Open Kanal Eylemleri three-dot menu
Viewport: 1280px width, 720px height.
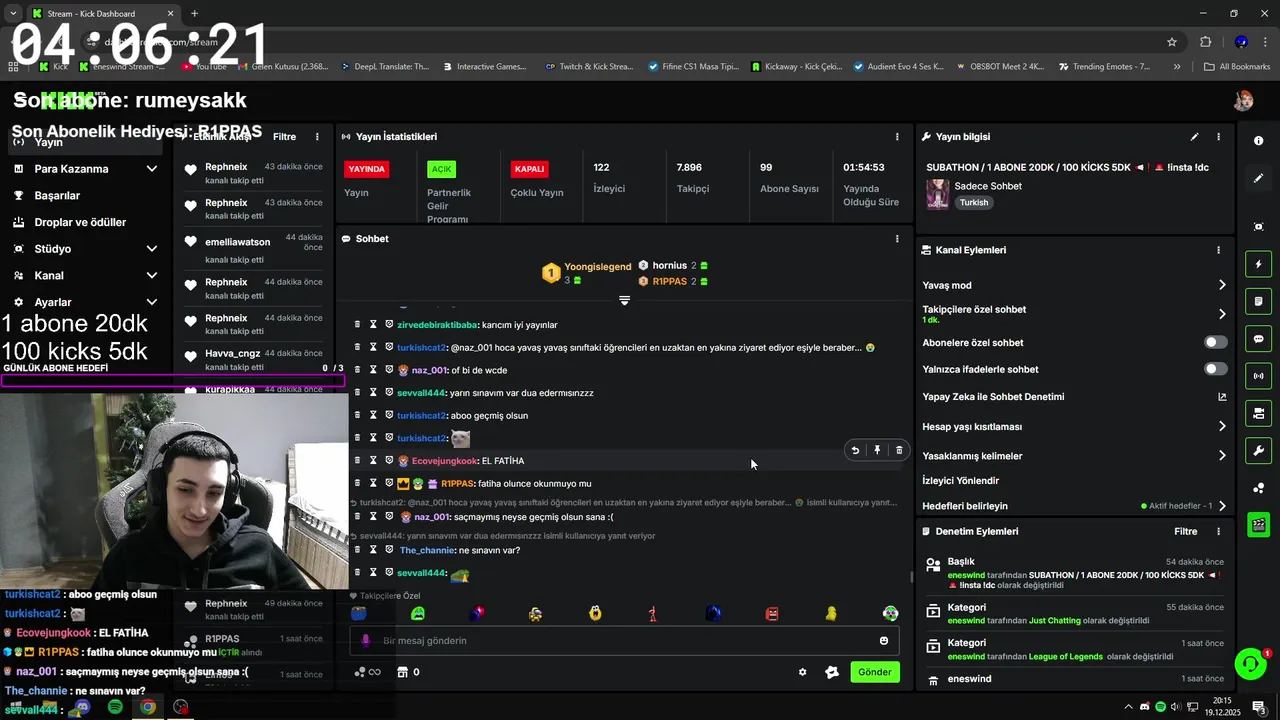[x=1218, y=250]
